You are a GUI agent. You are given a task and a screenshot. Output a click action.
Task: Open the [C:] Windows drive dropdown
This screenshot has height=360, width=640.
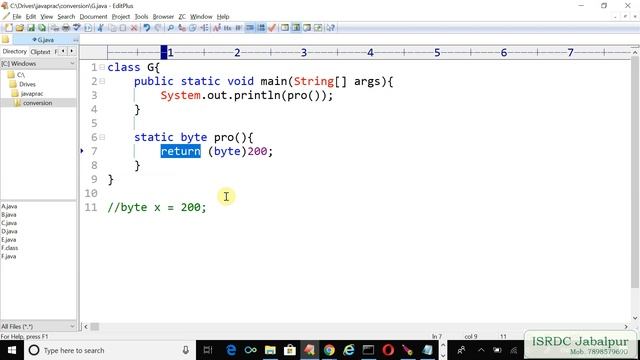(72, 64)
